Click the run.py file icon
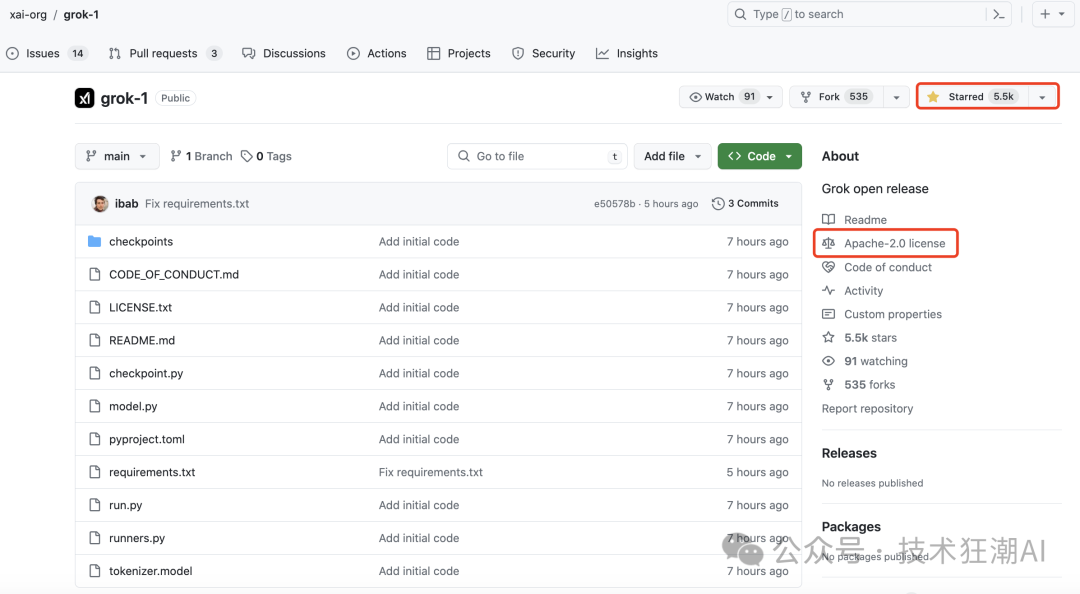The height and width of the screenshot is (594, 1080). coord(94,505)
